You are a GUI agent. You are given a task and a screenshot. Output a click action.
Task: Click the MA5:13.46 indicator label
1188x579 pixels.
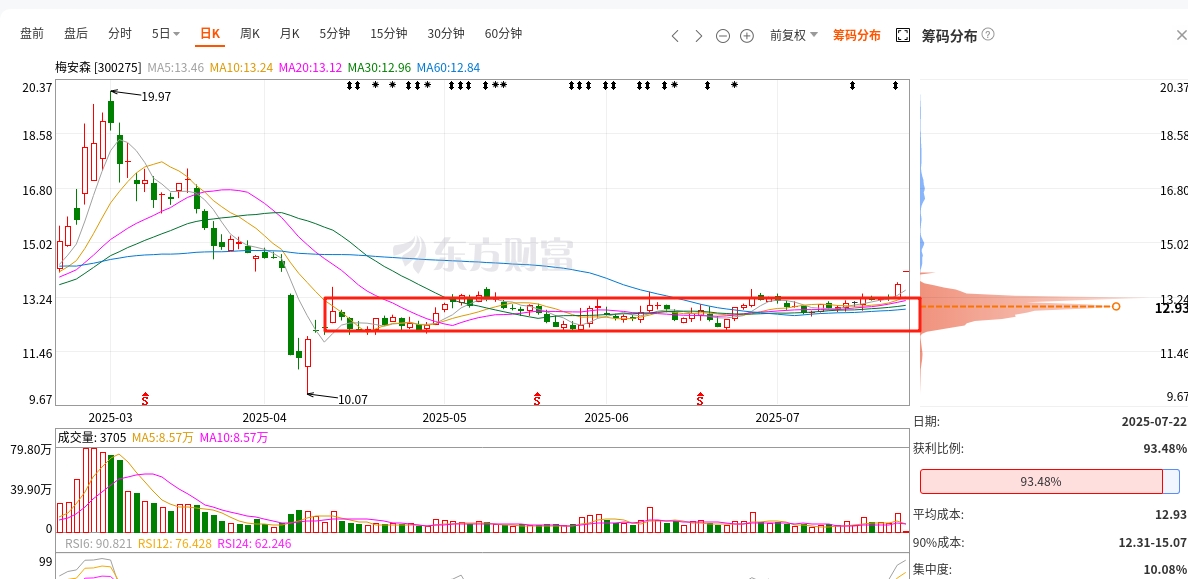[x=176, y=67]
